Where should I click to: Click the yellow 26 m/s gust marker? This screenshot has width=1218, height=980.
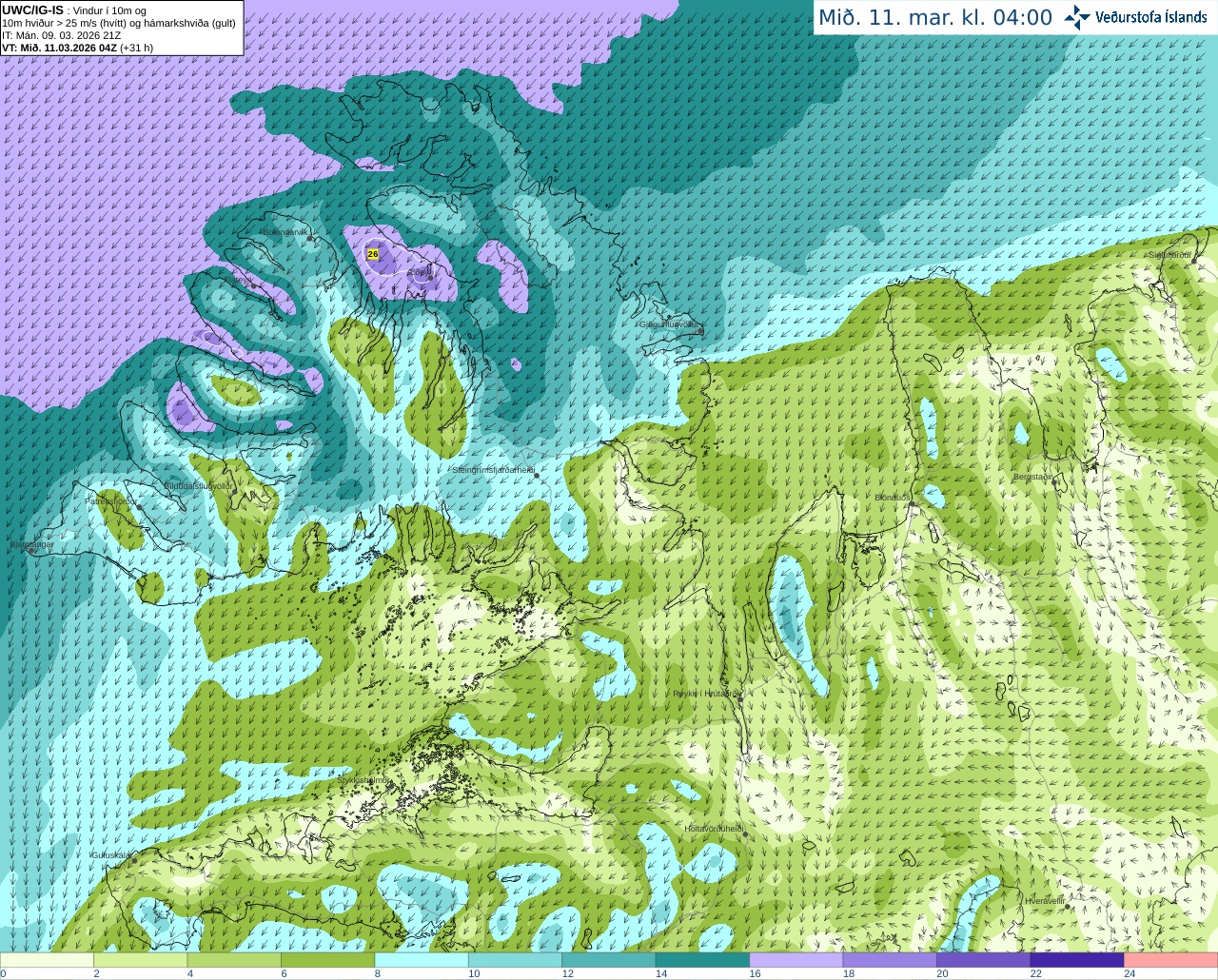(372, 254)
